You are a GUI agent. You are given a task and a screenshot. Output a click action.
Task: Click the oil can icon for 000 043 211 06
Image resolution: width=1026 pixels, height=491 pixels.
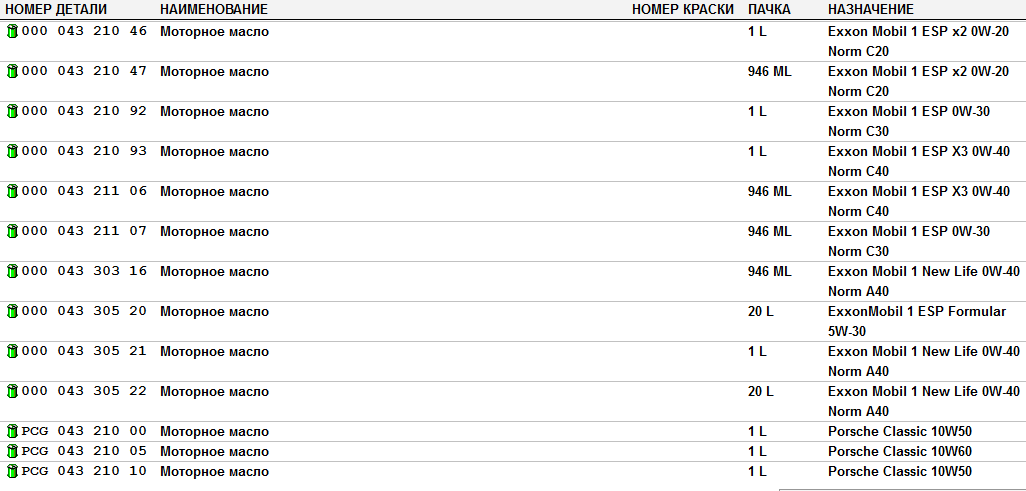pyautogui.click(x=12, y=191)
